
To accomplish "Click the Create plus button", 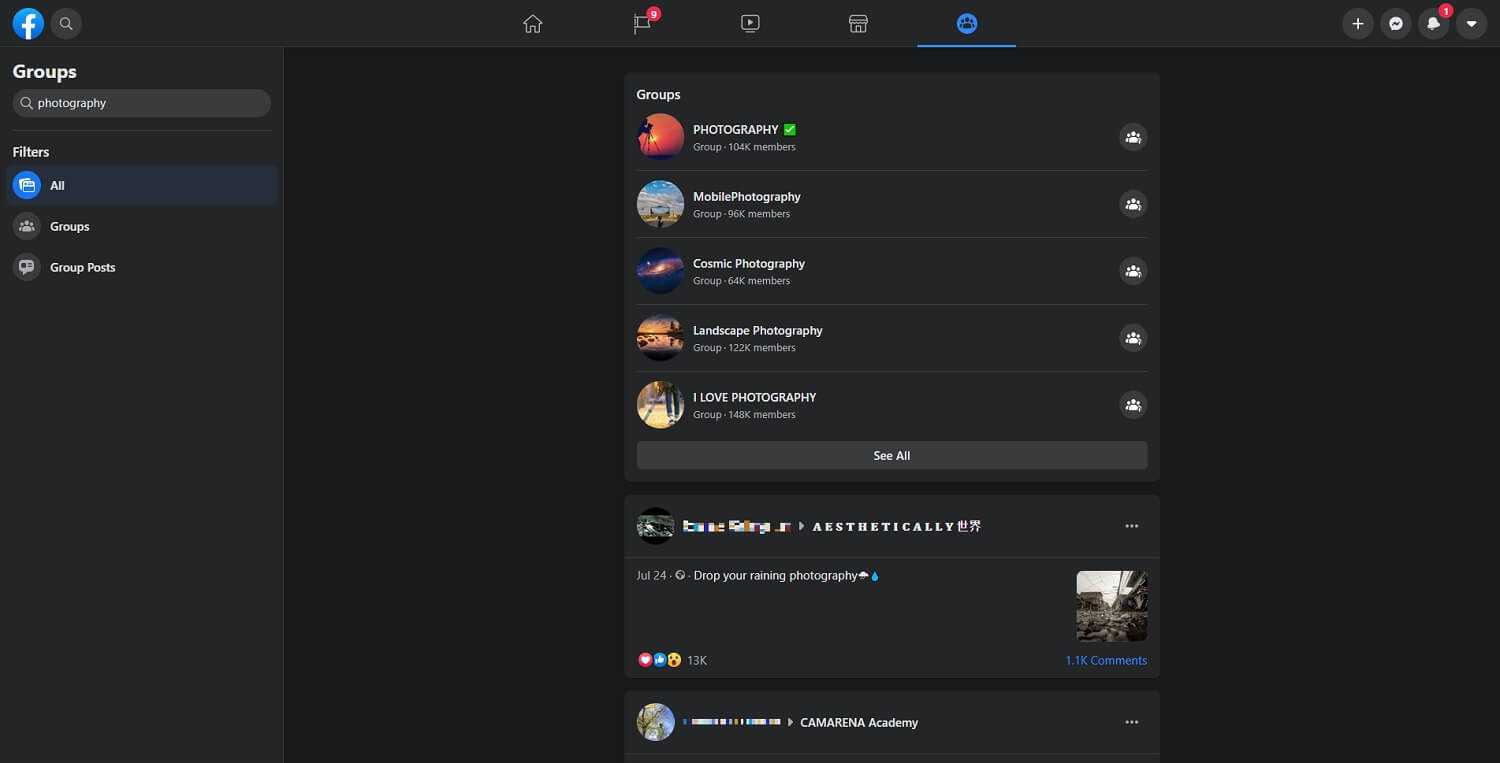I will pyautogui.click(x=1357, y=23).
